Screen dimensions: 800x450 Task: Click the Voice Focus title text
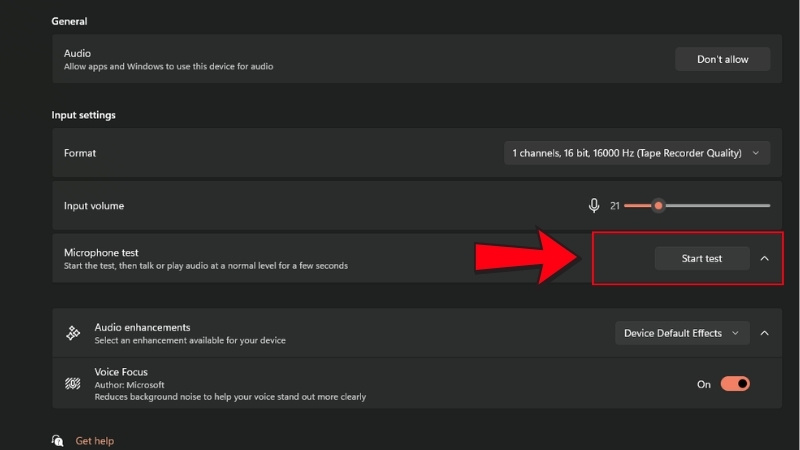(x=121, y=372)
